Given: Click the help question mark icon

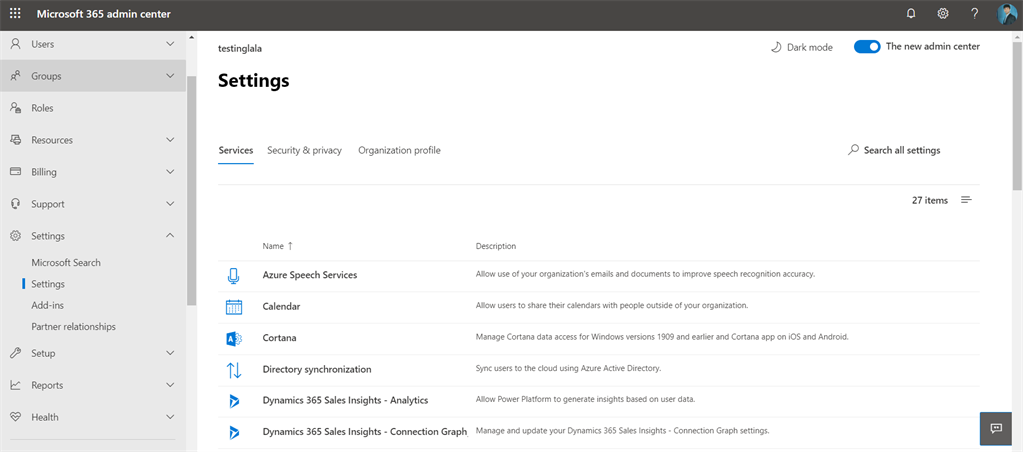Looking at the screenshot, I should click(974, 14).
